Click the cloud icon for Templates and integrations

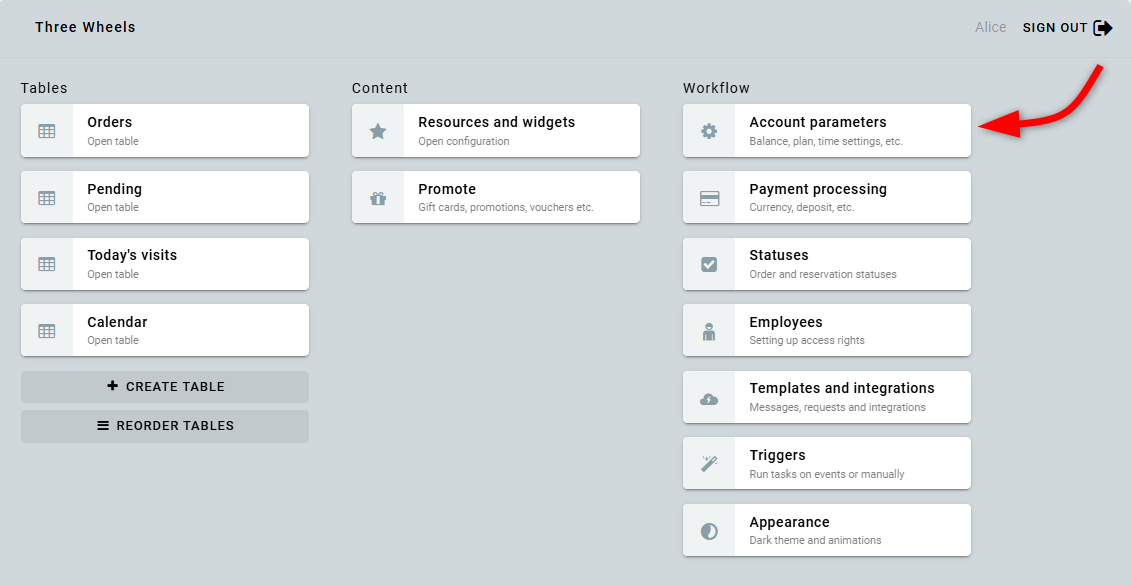[x=709, y=398]
